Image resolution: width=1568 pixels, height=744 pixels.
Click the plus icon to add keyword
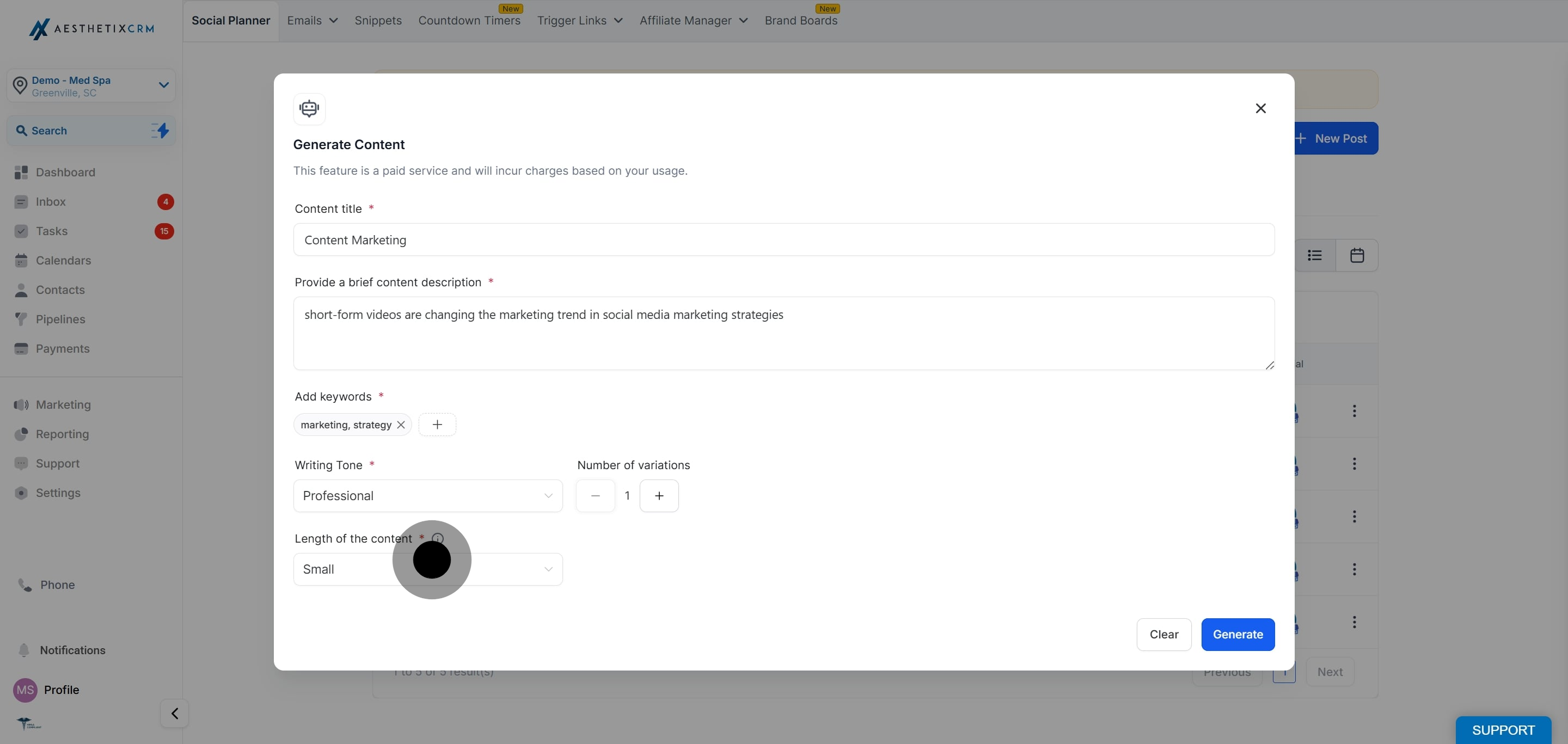pos(437,425)
